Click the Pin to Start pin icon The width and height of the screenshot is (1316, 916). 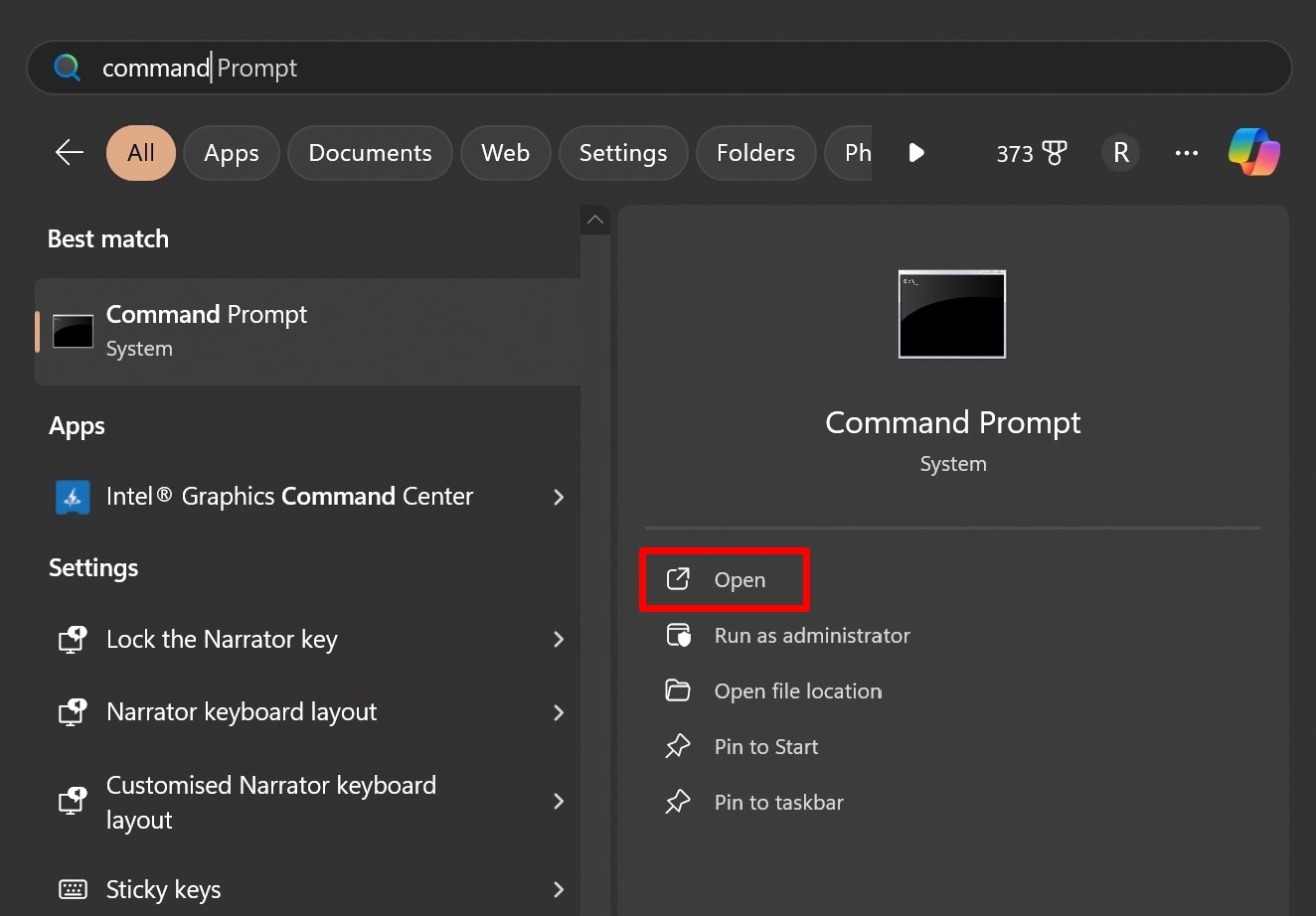[x=678, y=746]
